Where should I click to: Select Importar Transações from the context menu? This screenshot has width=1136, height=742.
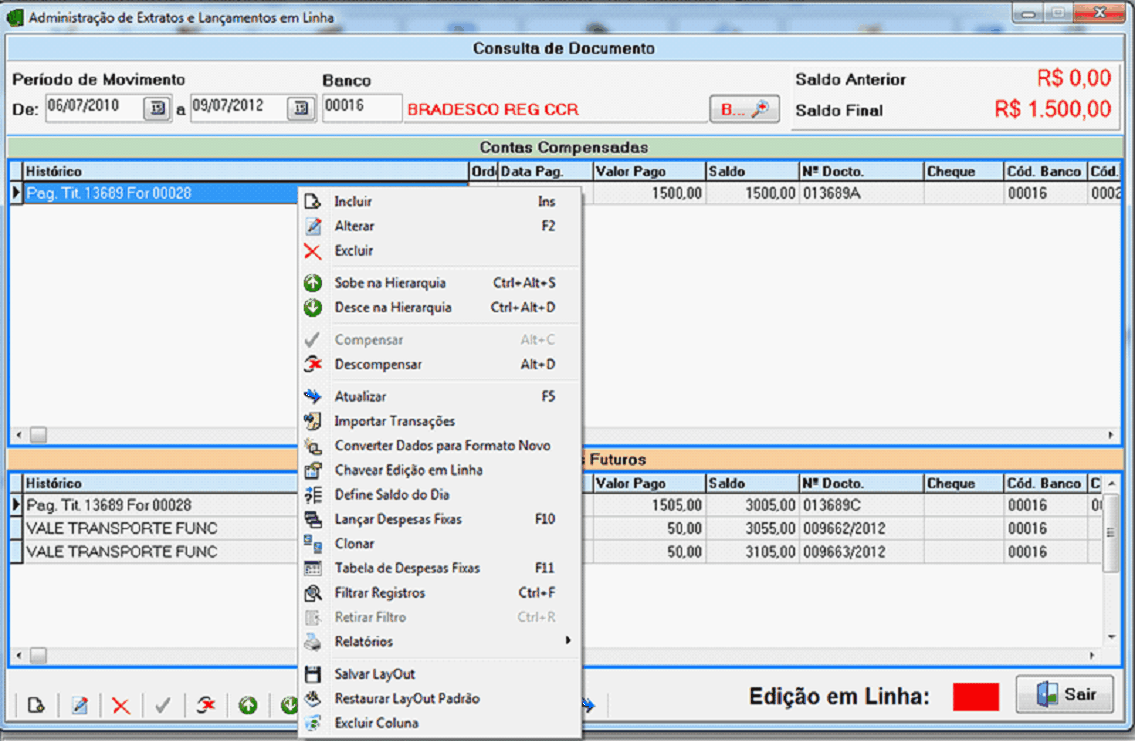[x=394, y=421]
